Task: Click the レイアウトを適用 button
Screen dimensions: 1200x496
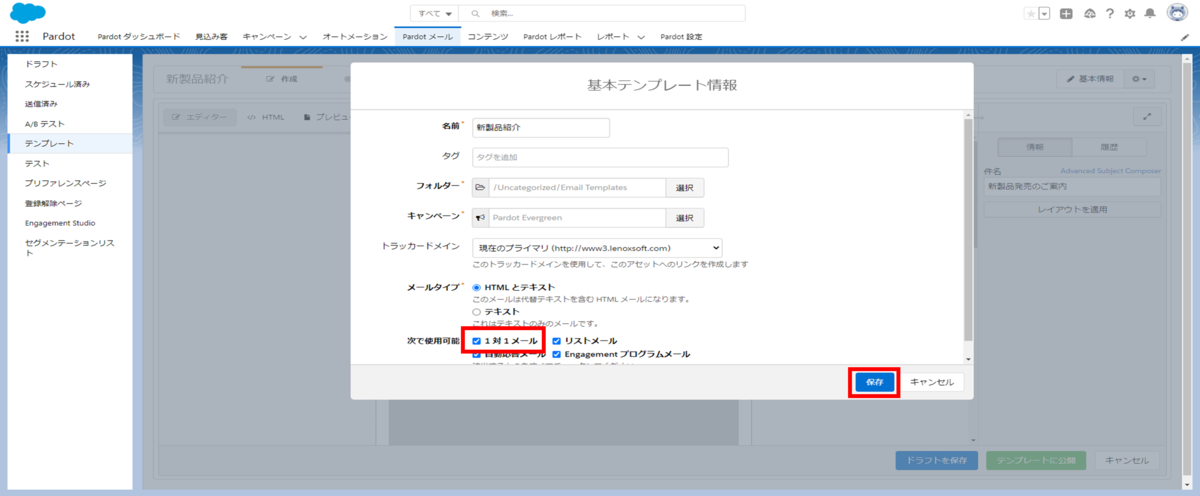Action: 1071,210
